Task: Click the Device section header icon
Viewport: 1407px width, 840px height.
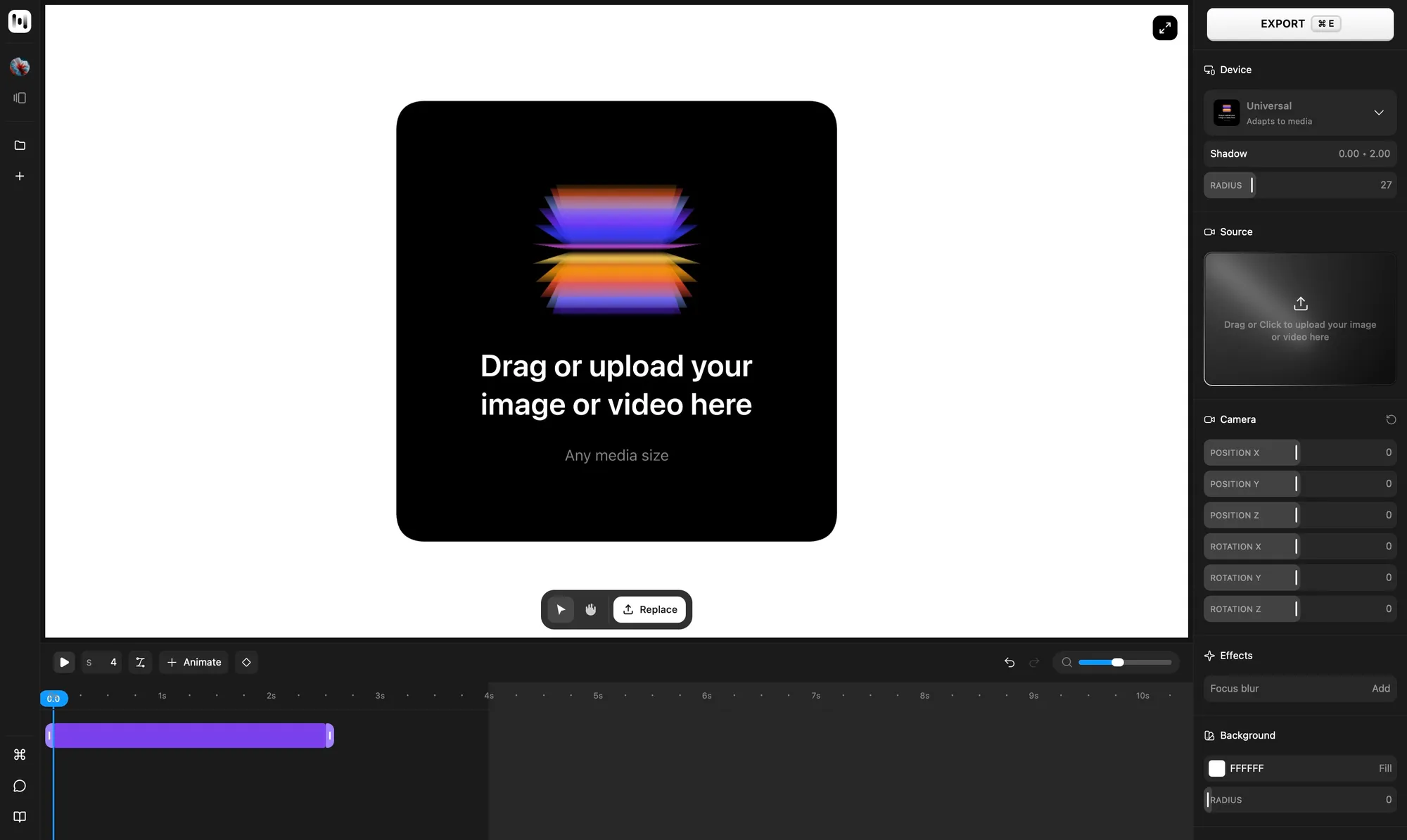Action: [x=1209, y=70]
